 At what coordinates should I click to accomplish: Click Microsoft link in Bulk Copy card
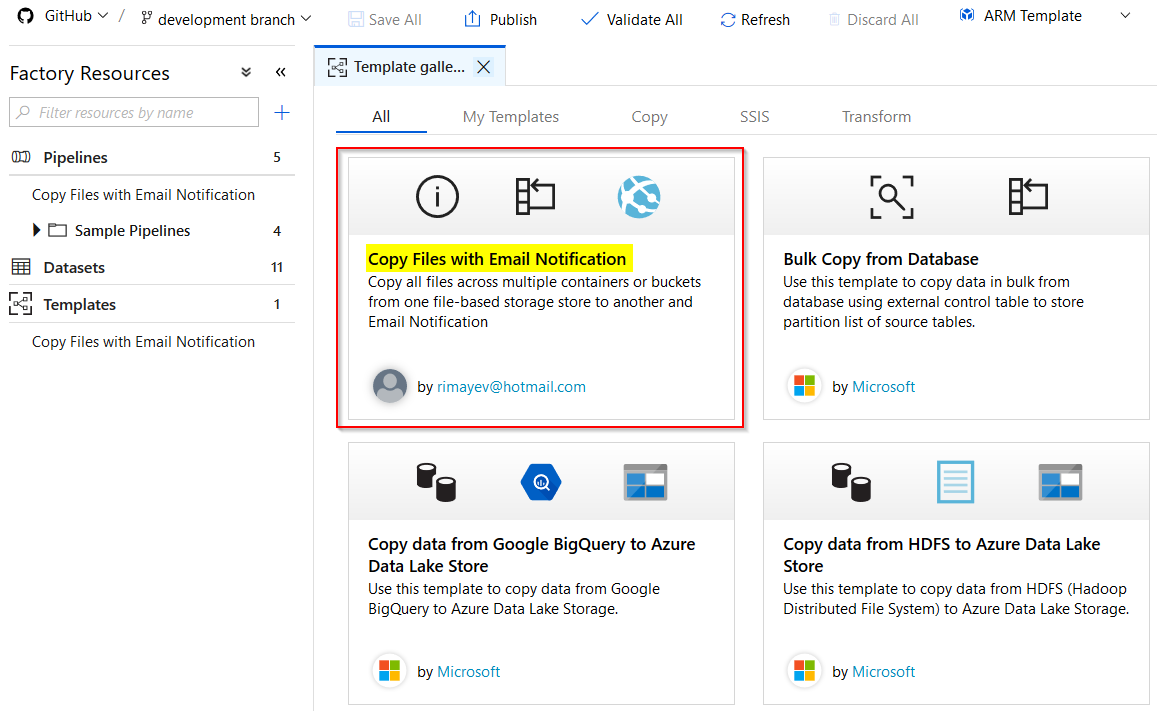tap(883, 386)
